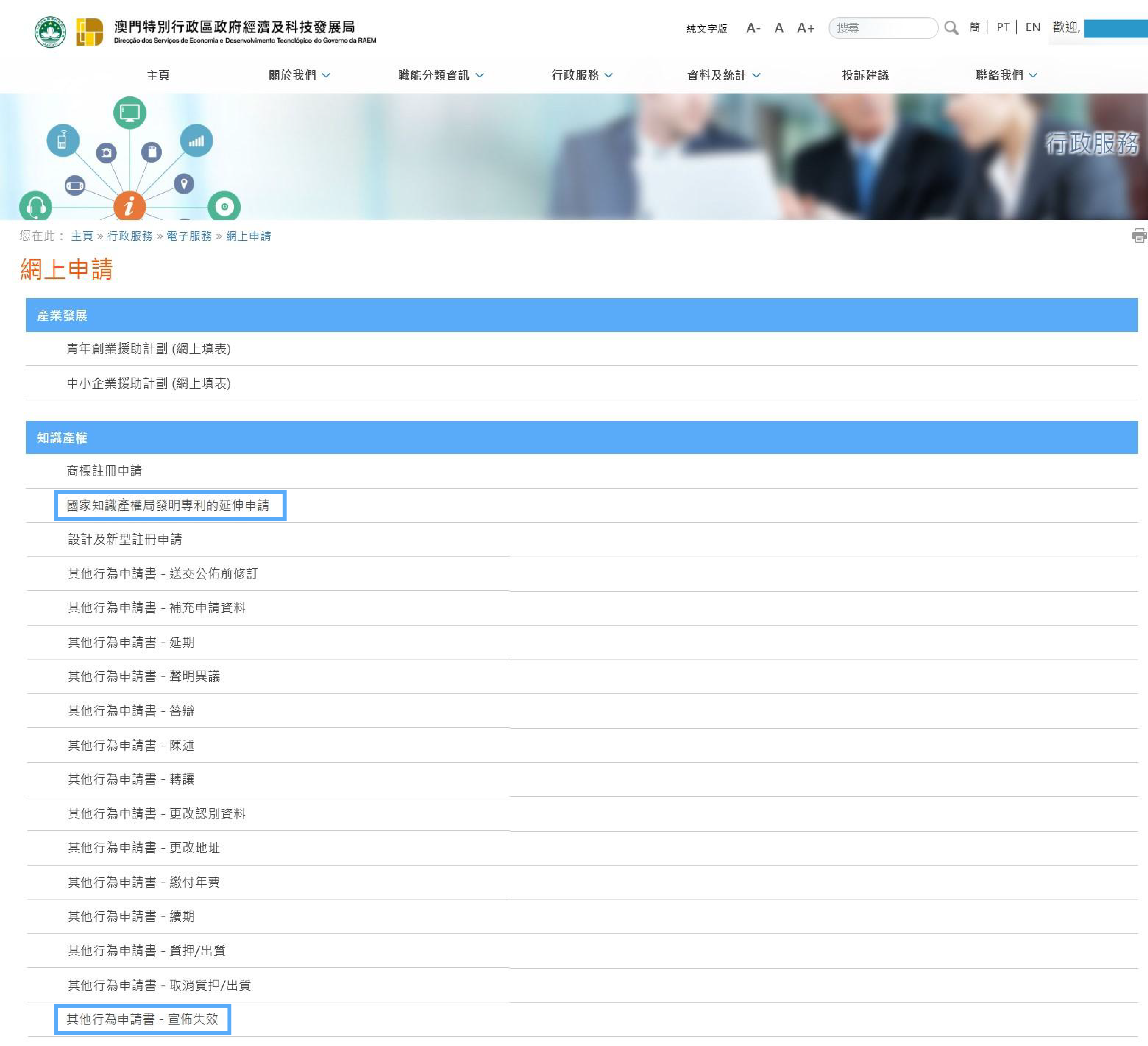Expand the 職能分類資訊 dropdown menu
The width and height of the screenshot is (1148, 1046).
click(x=441, y=75)
